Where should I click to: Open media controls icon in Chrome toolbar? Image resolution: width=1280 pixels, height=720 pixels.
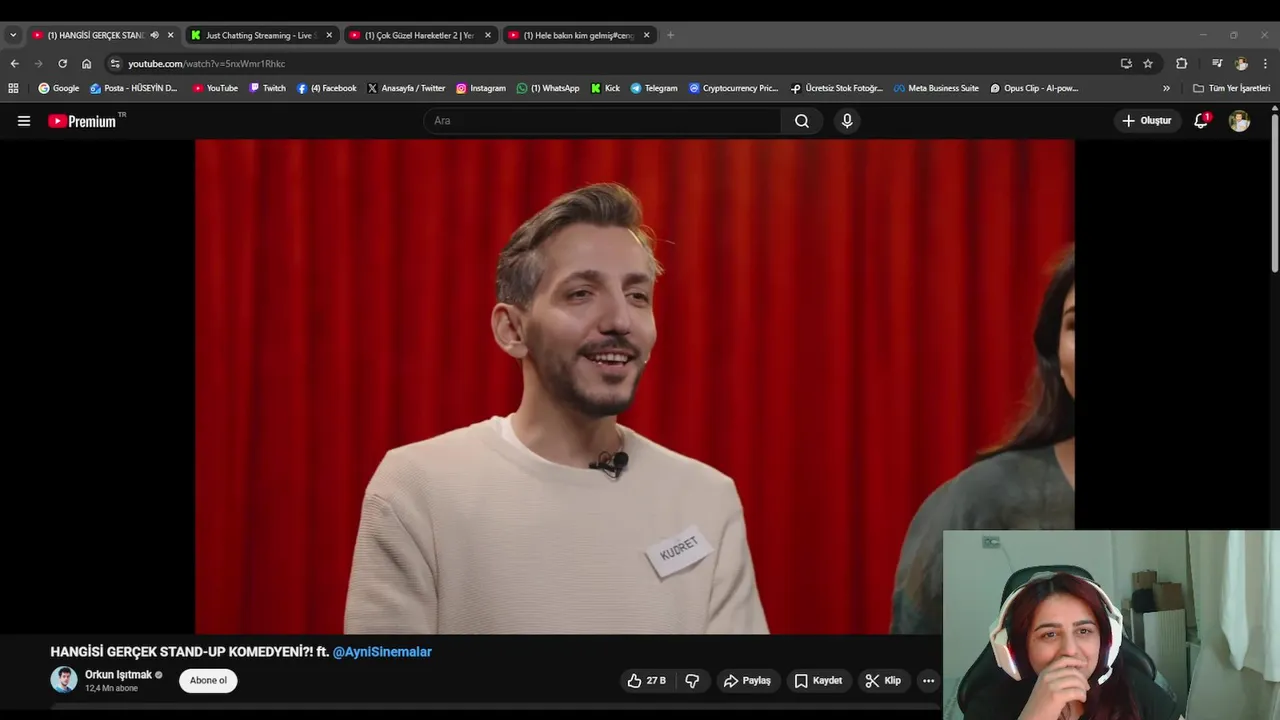pos(1217,63)
